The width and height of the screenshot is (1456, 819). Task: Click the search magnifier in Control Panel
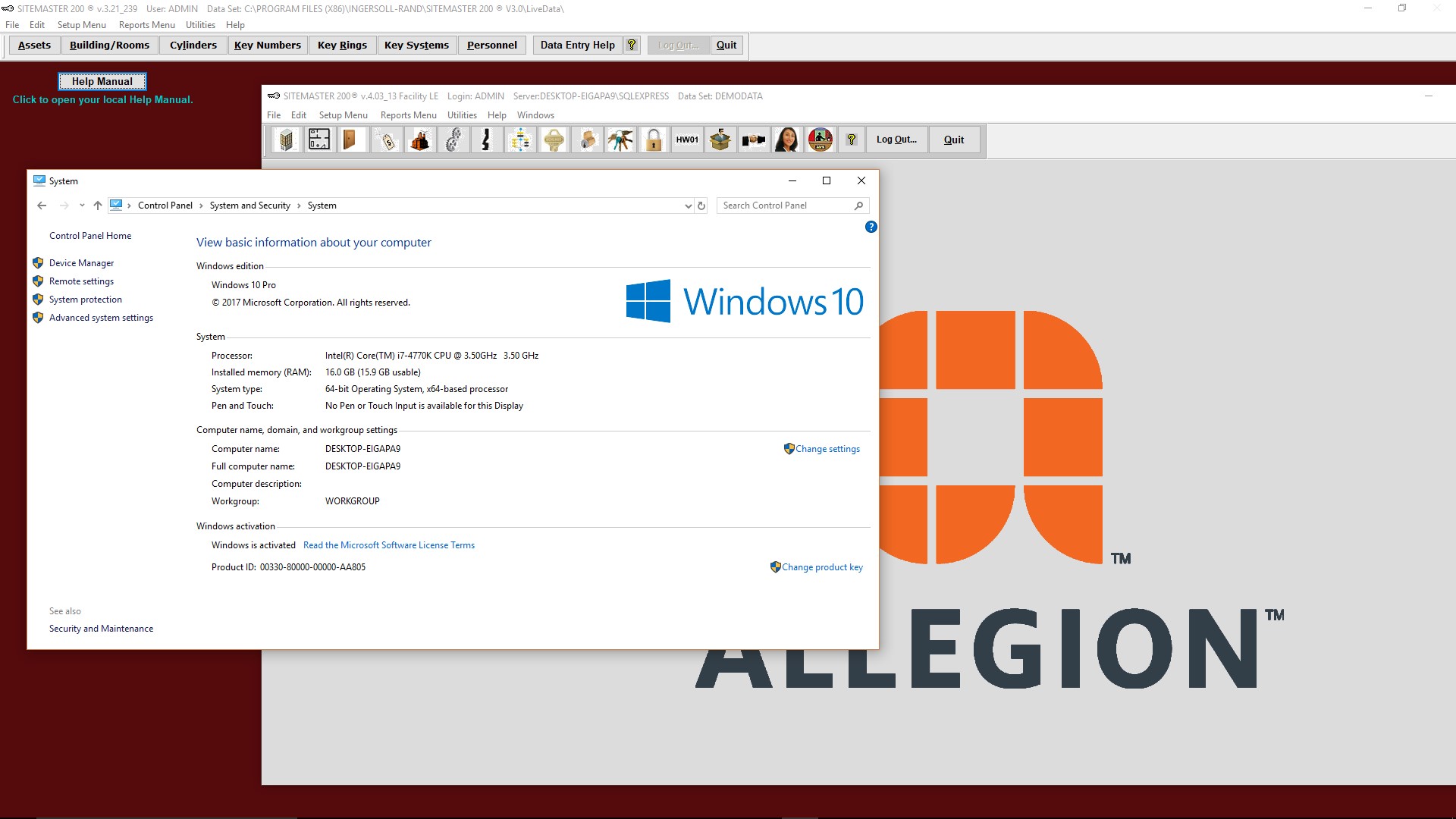point(858,206)
